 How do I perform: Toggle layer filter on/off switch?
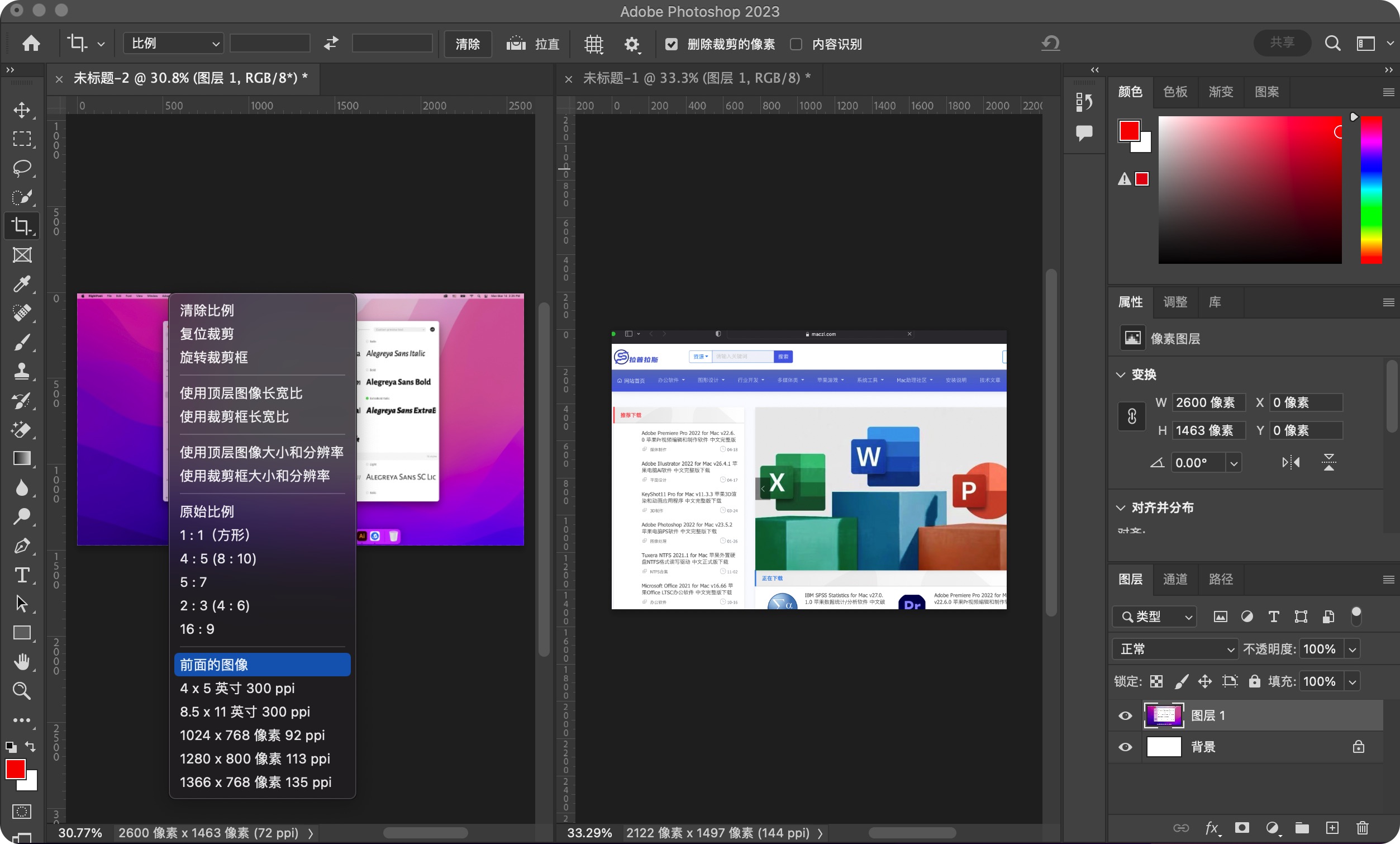1356,616
